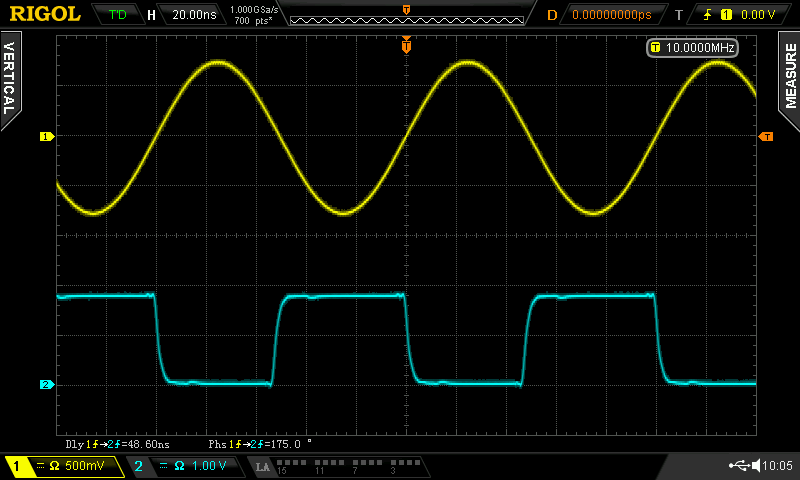Image resolution: width=800 pixels, height=480 pixels.
Task: Toggle channel 2 at 1.00 V
Action: tap(185, 466)
